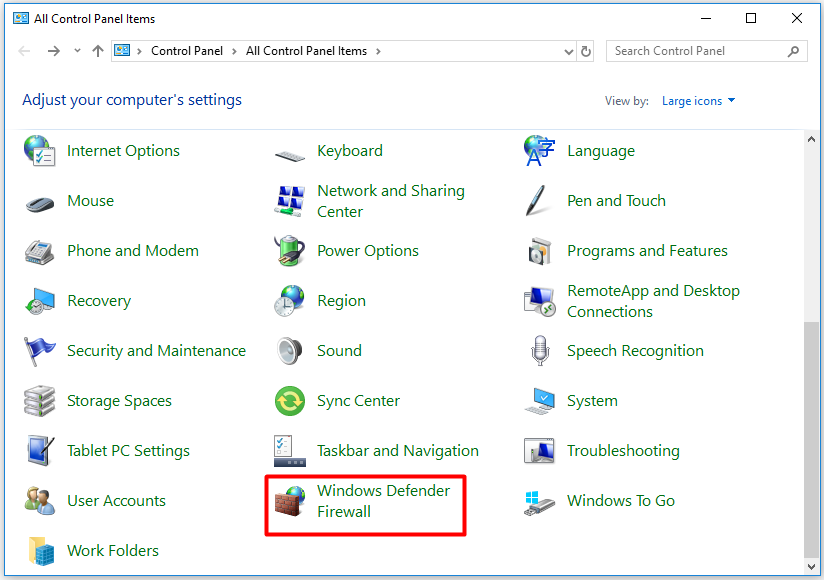Expand chevron before the Control Panel breadcrumb

(139, 51)
